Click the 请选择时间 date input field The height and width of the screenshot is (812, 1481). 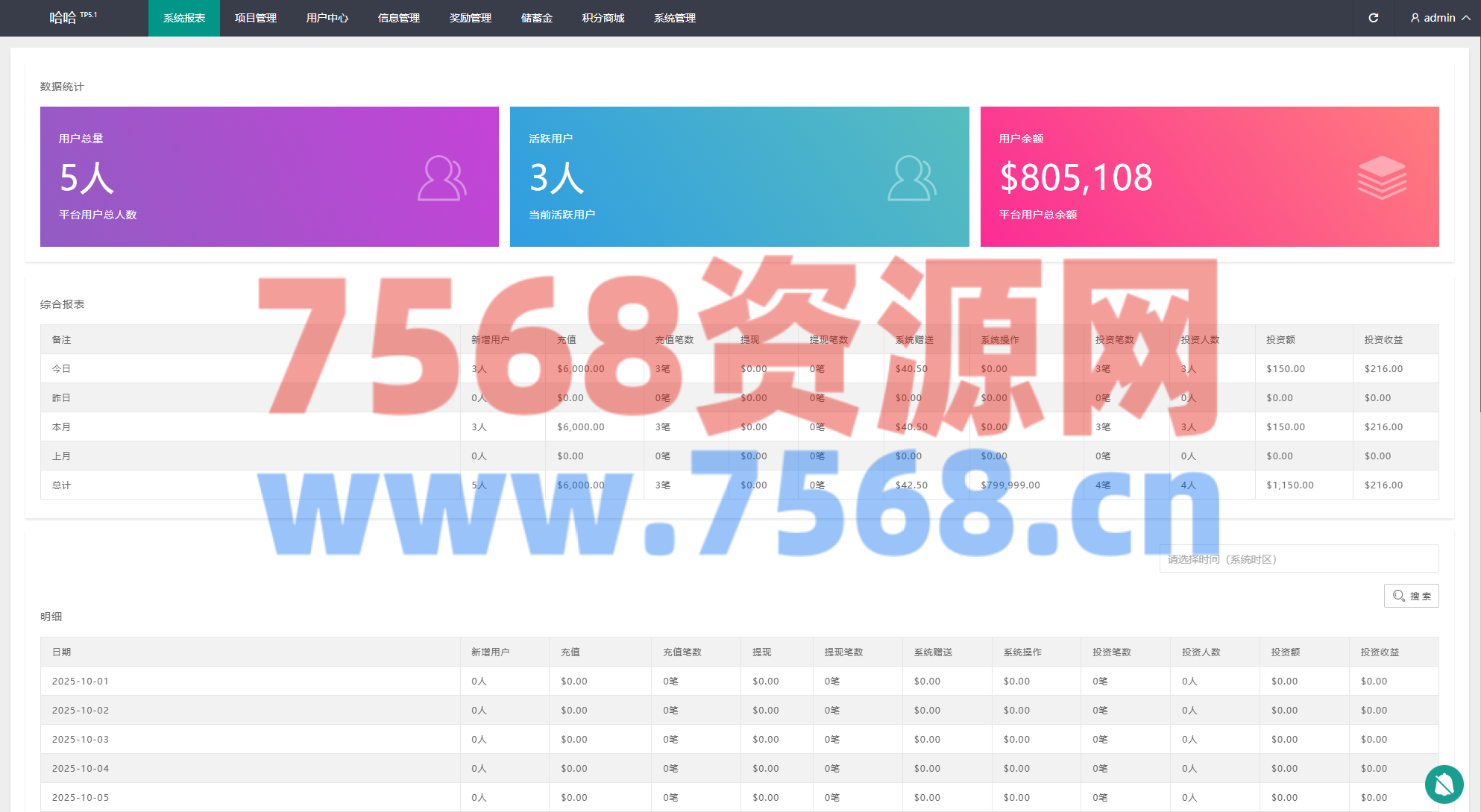pyautogui.click(x=1298, y=559)
